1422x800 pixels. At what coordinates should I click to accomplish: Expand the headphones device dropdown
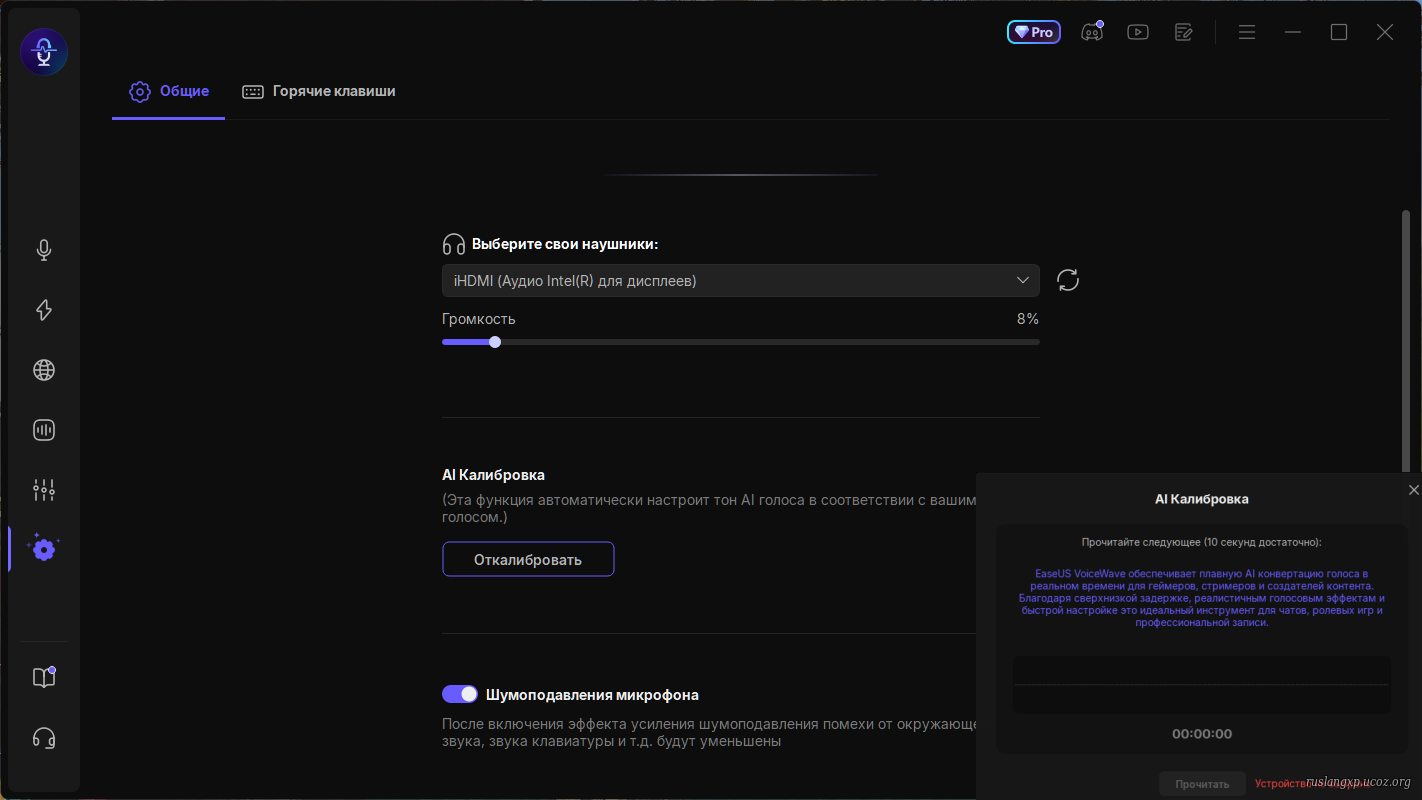point(740,281)
